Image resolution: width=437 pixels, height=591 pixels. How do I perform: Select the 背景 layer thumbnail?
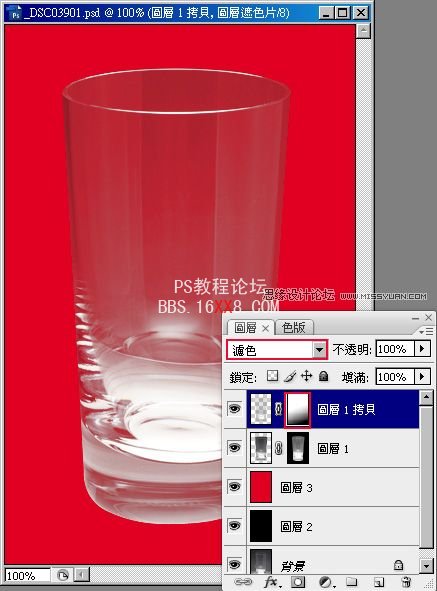[x=261, y=561]
